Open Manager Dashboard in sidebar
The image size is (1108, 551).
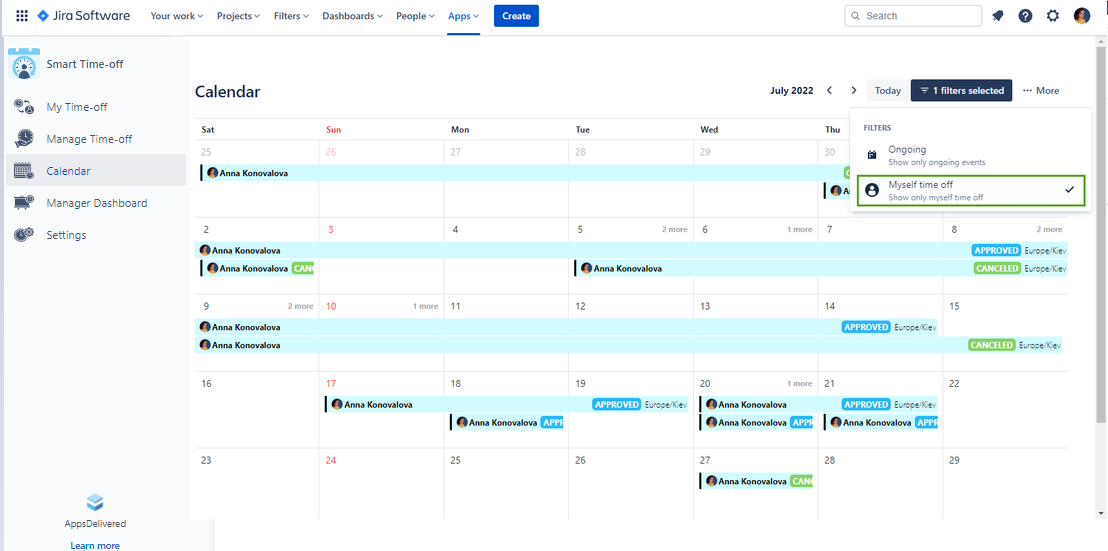[x=96, y=203]
